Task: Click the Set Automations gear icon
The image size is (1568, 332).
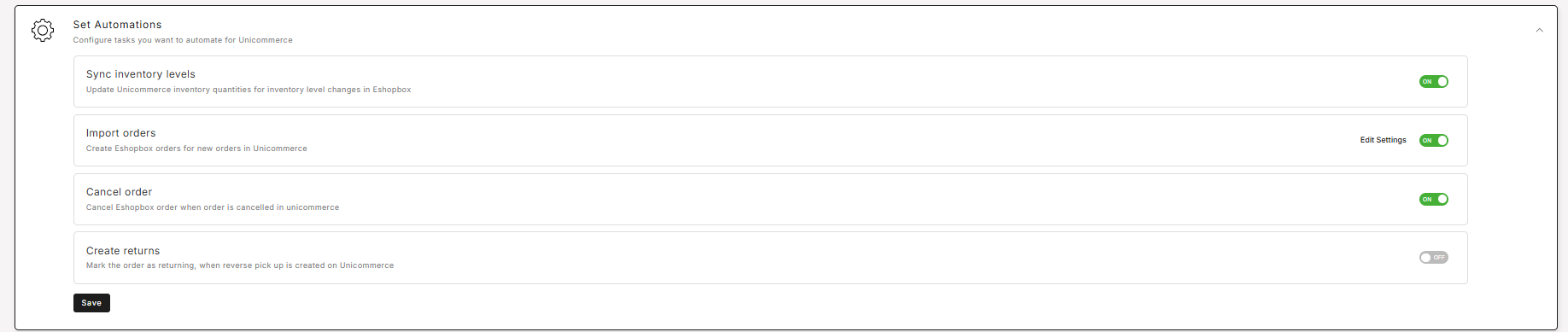Action: [x=43, y=31]
